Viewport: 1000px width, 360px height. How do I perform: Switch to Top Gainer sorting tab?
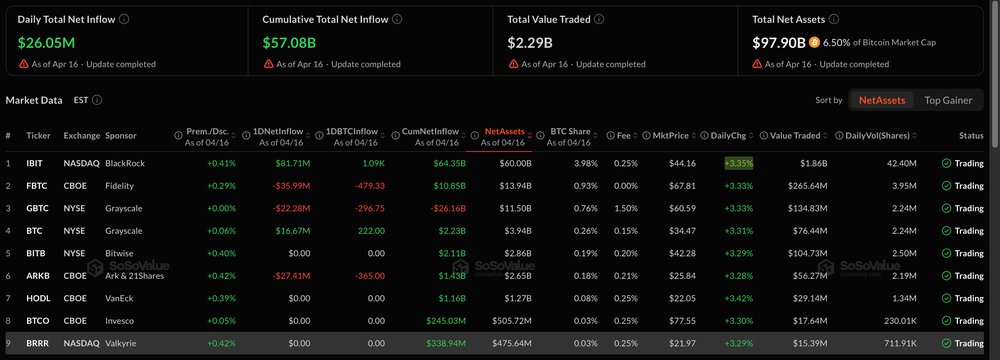click(948, 100)
